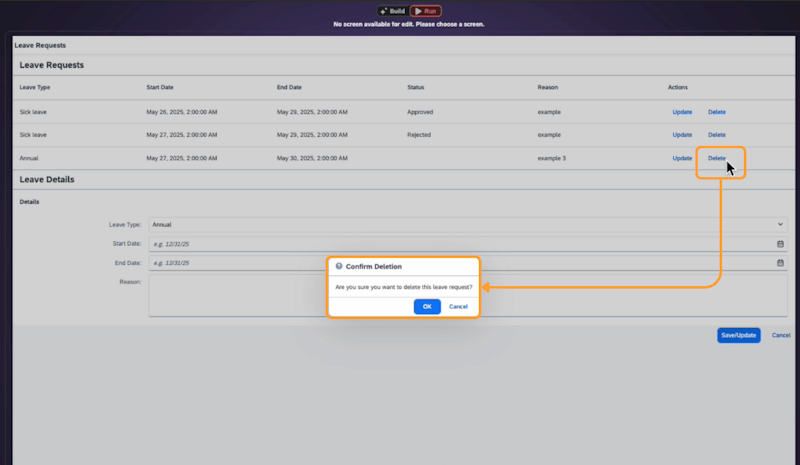Delete the Approved Sick leave request
800x465 pixels.
coord(717,112)
